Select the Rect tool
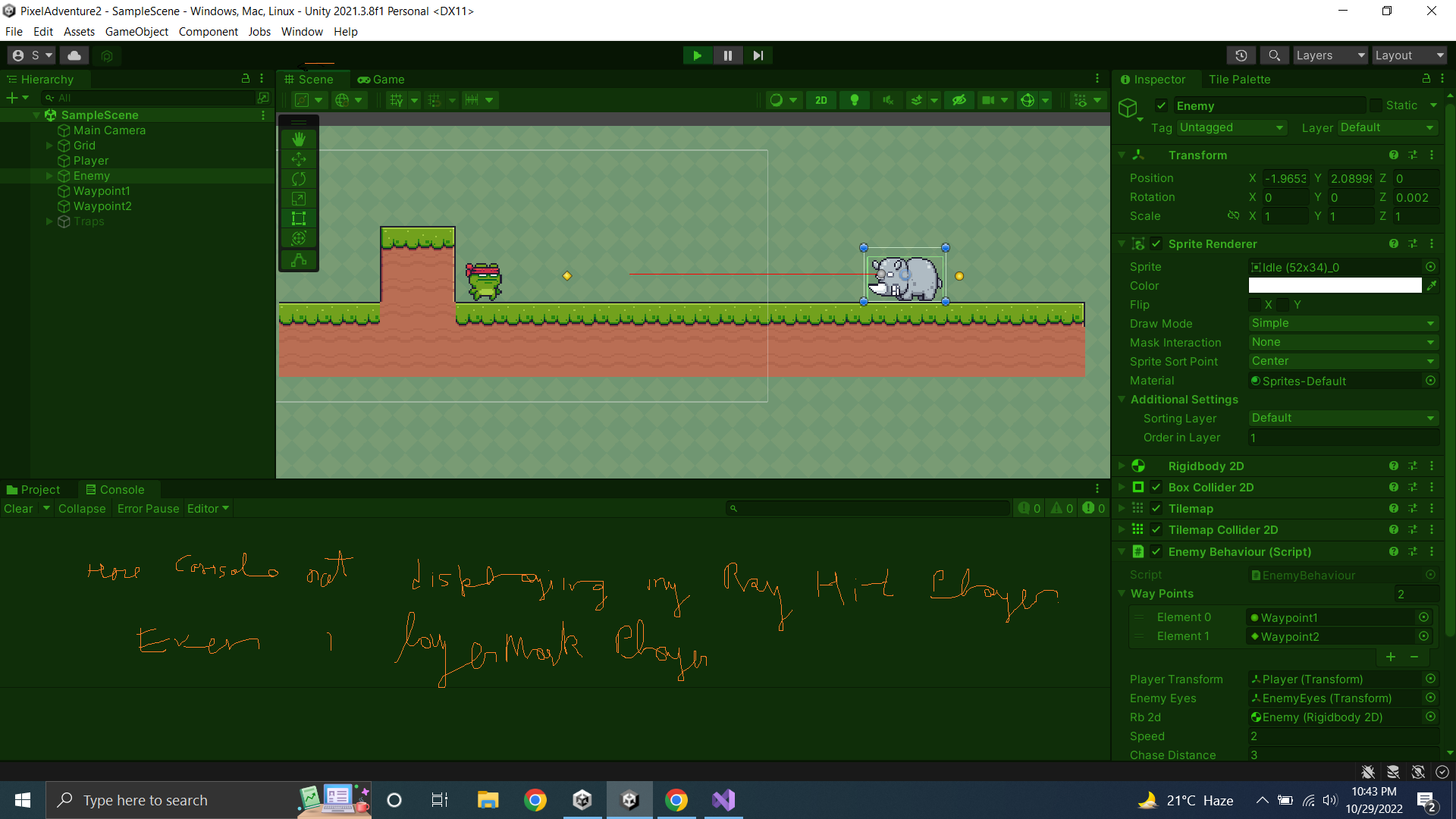This screenshot has width=1456, height=819. (x=299, y=218)
